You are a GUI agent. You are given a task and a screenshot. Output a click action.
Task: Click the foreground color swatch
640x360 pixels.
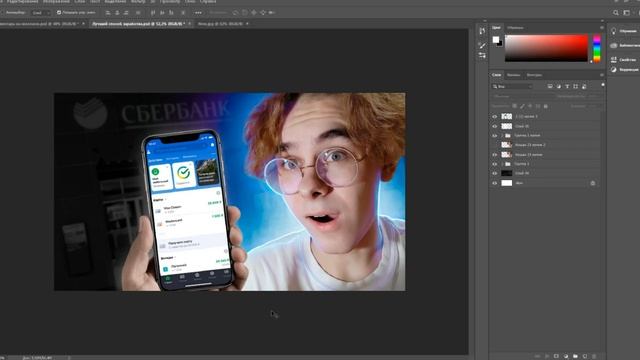(x=496, y=40)
